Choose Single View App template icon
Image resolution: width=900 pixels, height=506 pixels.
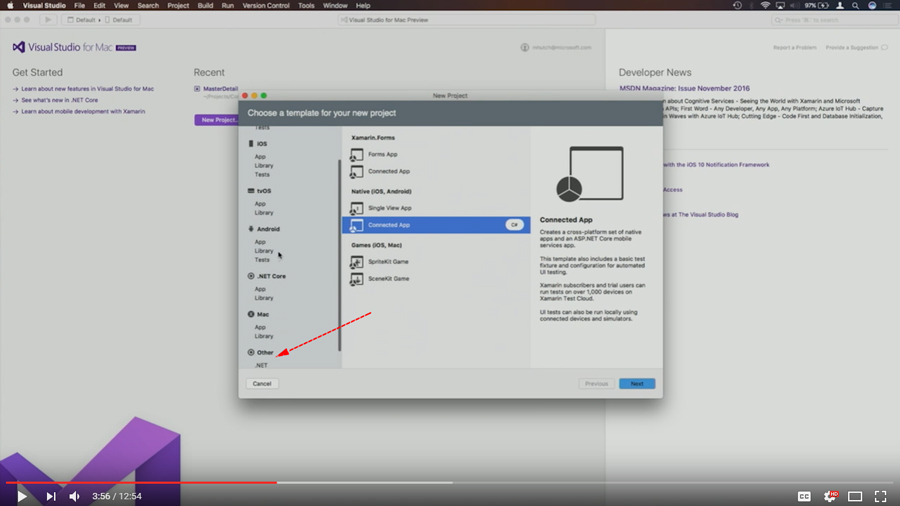click(356, 208)
